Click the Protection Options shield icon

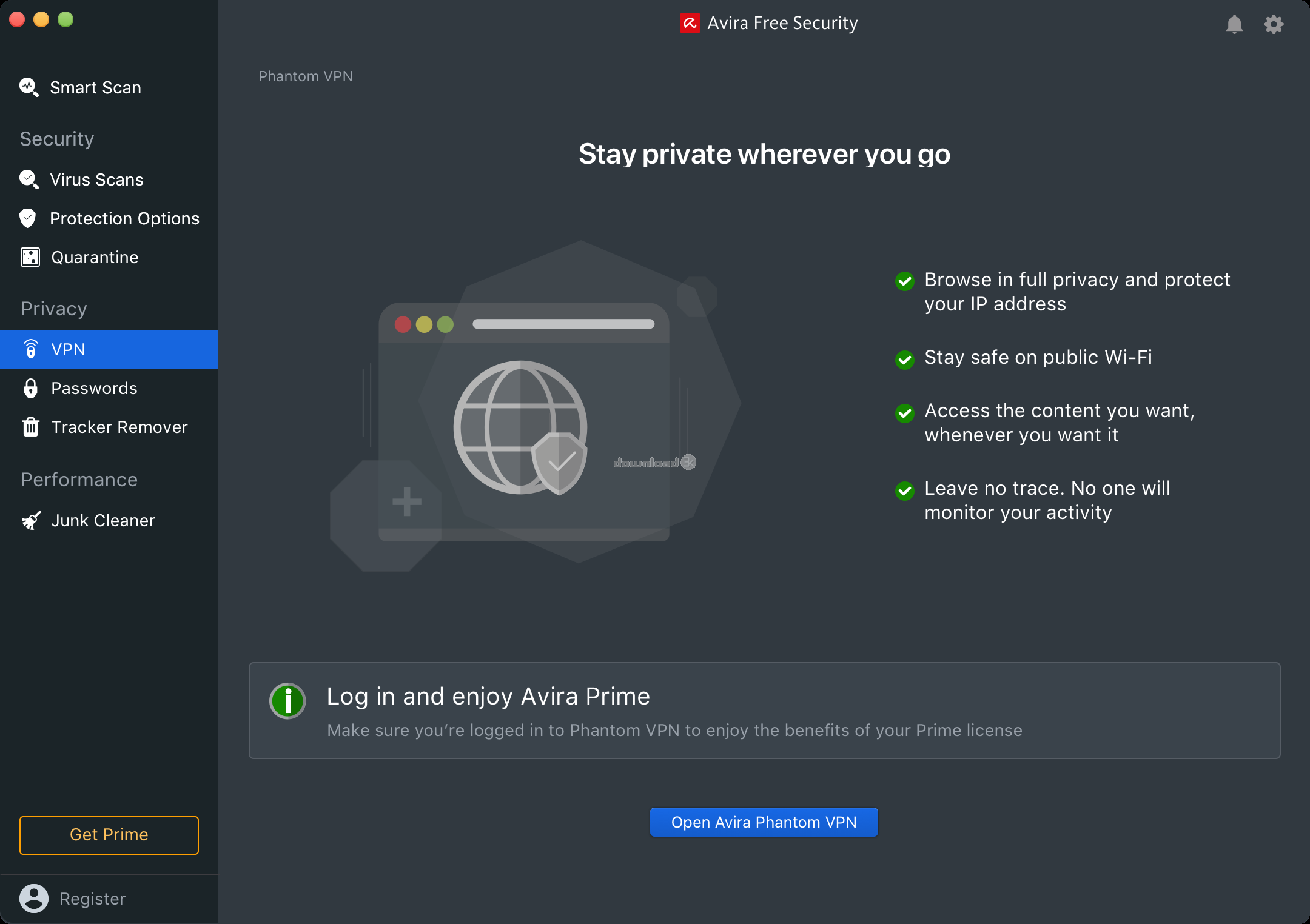28,218
